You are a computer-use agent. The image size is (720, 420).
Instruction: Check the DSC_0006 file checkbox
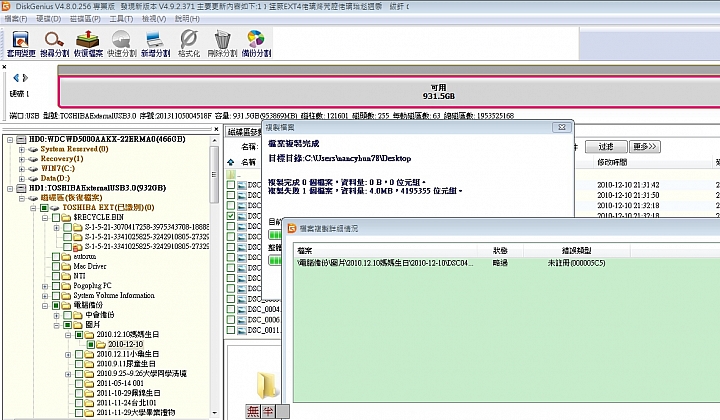pos(231,319)
